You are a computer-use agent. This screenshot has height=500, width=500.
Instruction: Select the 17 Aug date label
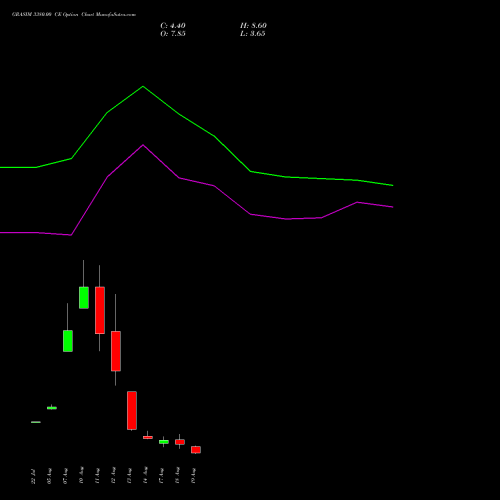pyautogui.click(x=161, y=476)
